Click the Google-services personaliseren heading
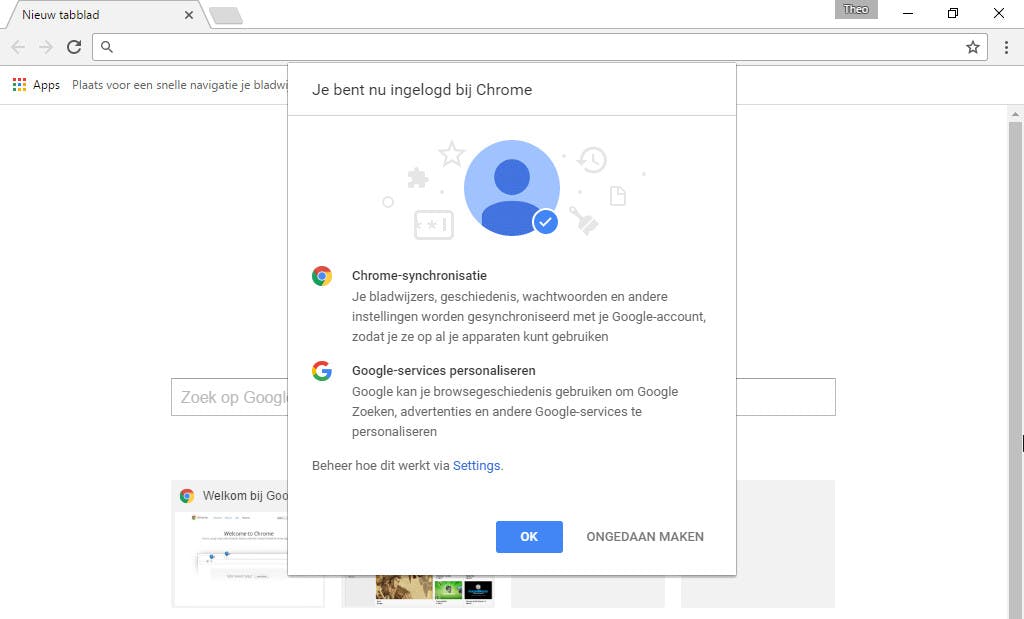The width and height of the screenshot is (1024, 619). [443, 370]
